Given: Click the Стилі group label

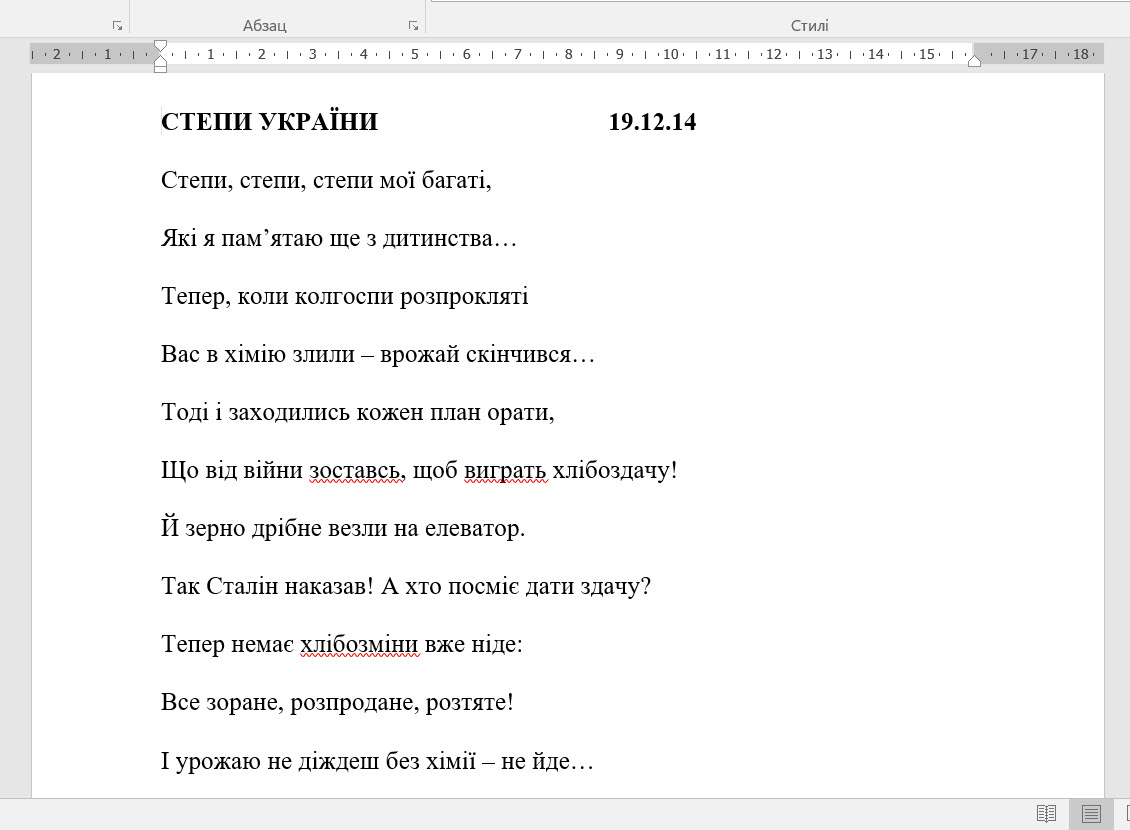Looking at the screenshot, I should click(x=809, y=26).
